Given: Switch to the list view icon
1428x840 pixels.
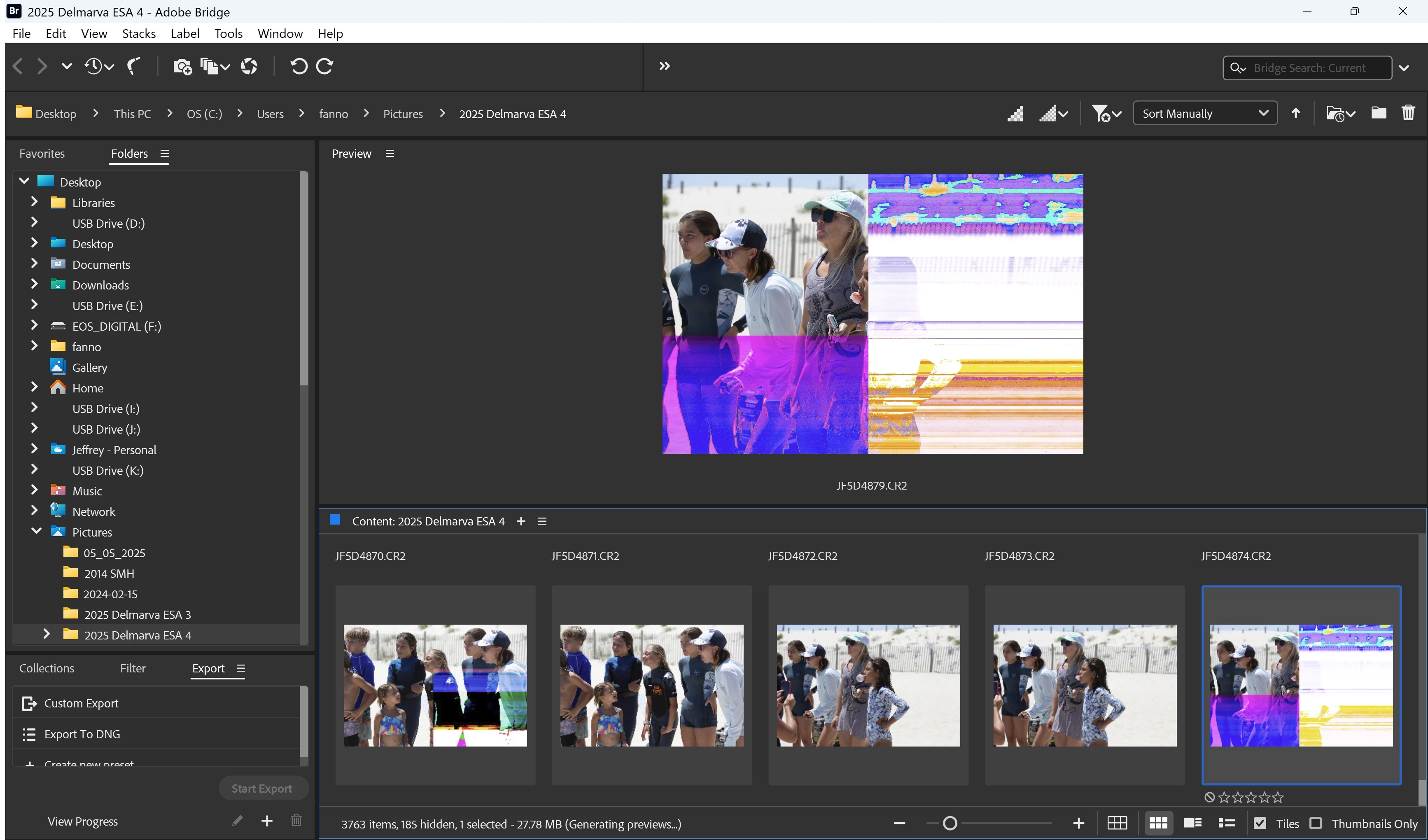Looking at the screenshot, I should [x=1227, y=823].
